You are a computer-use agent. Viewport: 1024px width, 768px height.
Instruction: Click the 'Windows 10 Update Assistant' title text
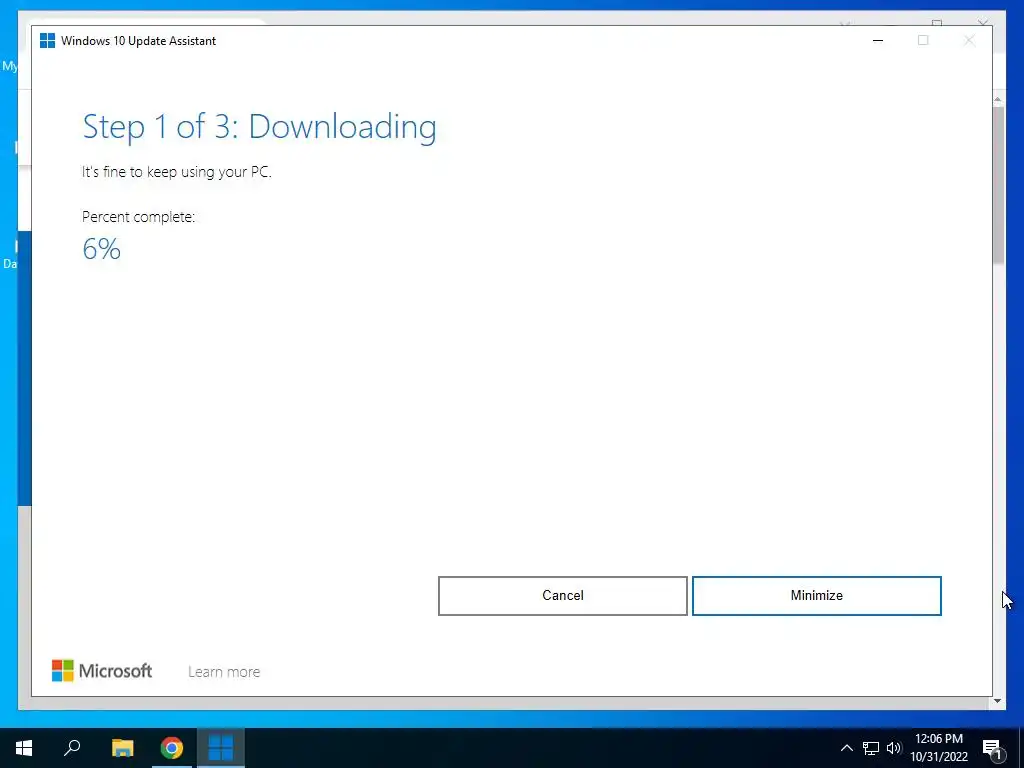coord(138,40)
